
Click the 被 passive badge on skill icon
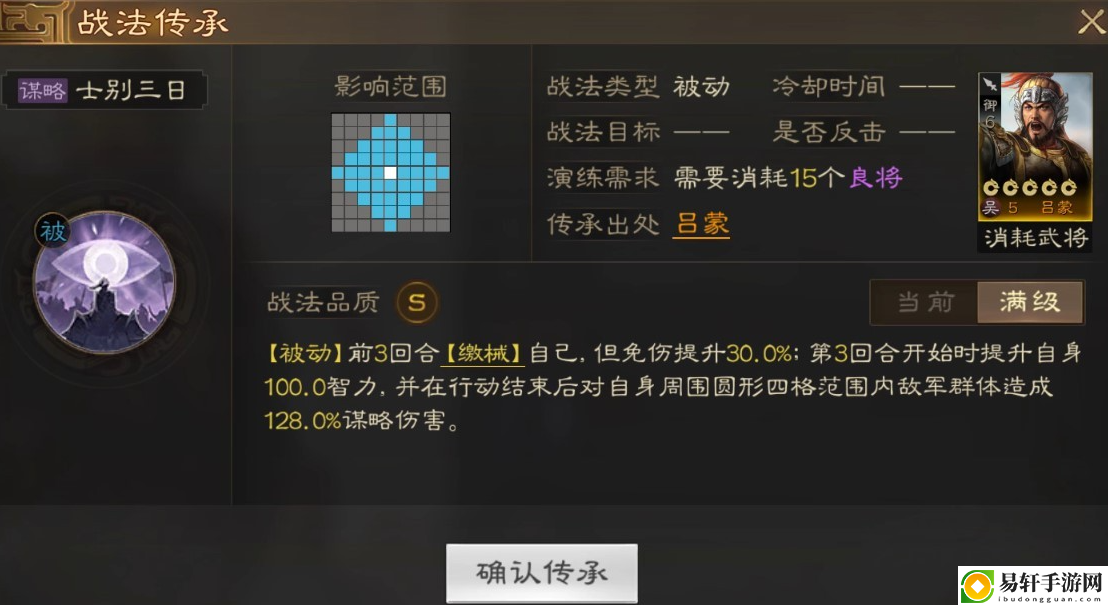[52, 231]
